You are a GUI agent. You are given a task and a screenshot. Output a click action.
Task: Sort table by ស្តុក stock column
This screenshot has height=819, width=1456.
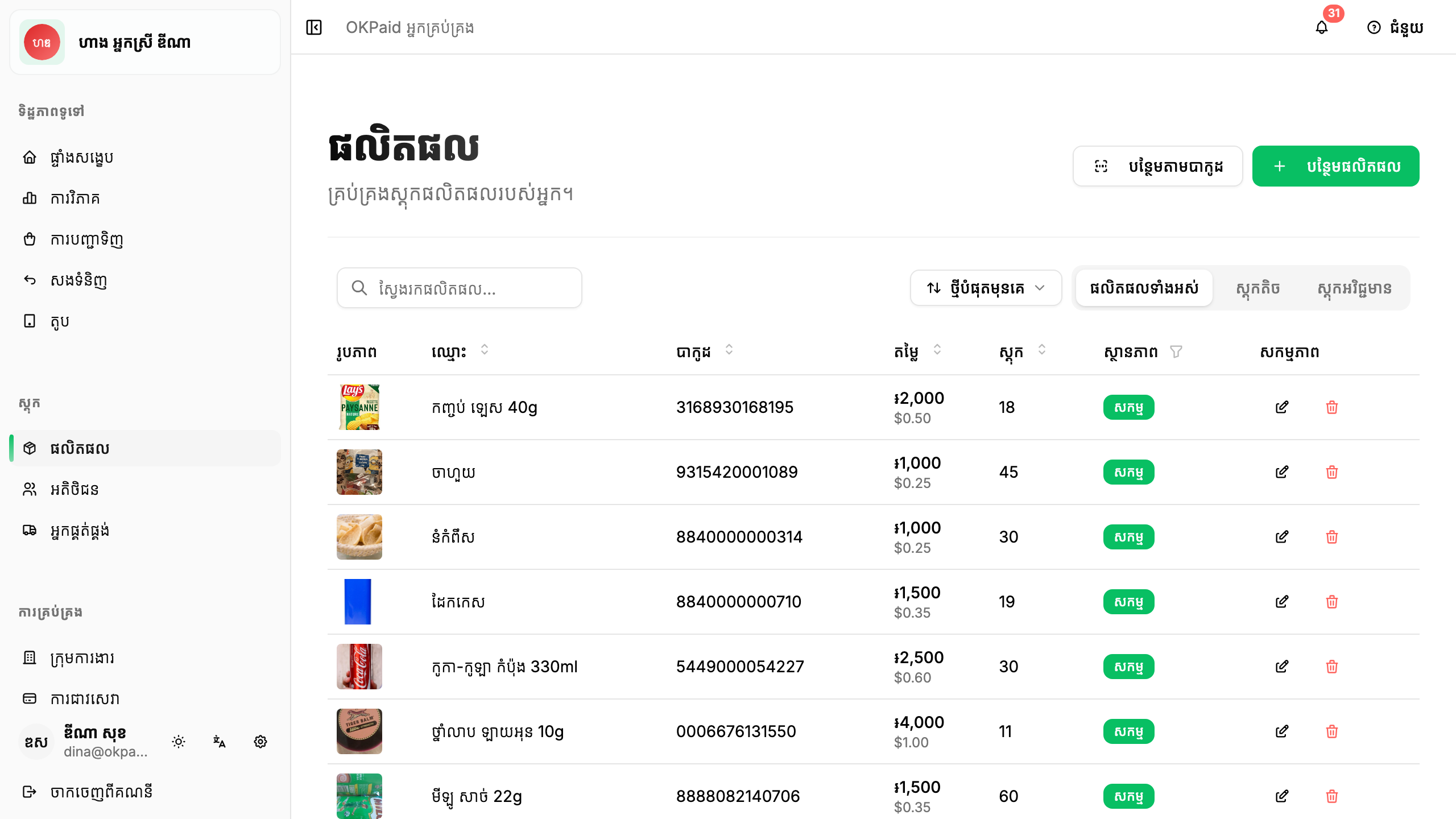[1042, 350]
